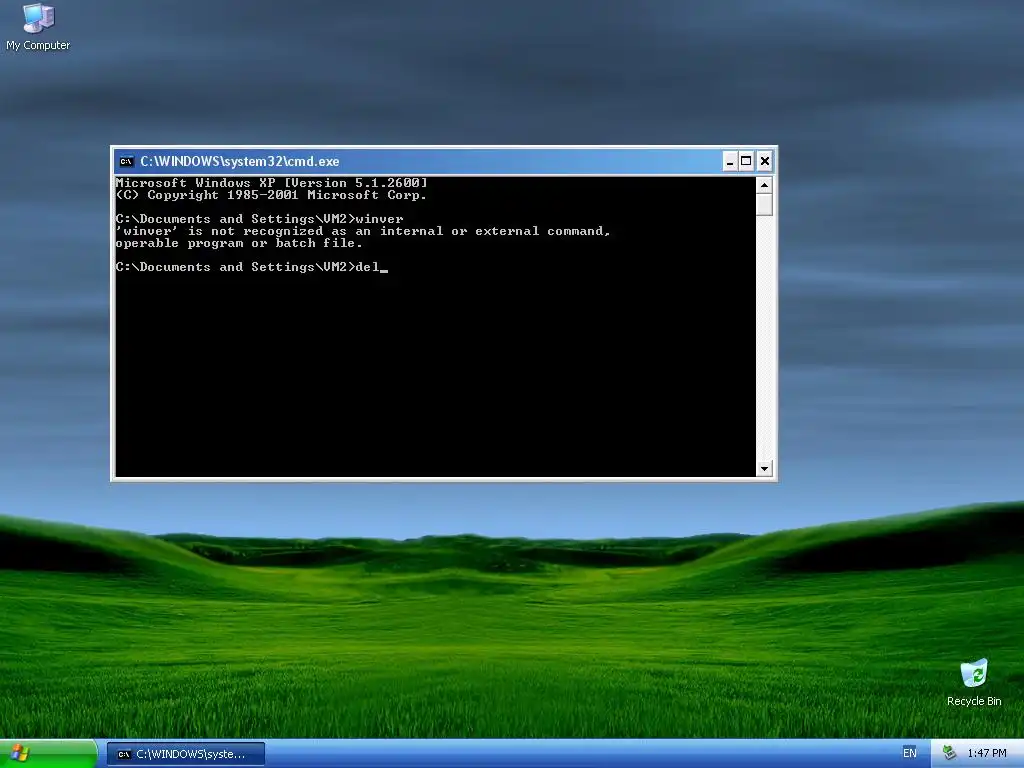Click the 1:47 PM system clock

tap(987, 754)
